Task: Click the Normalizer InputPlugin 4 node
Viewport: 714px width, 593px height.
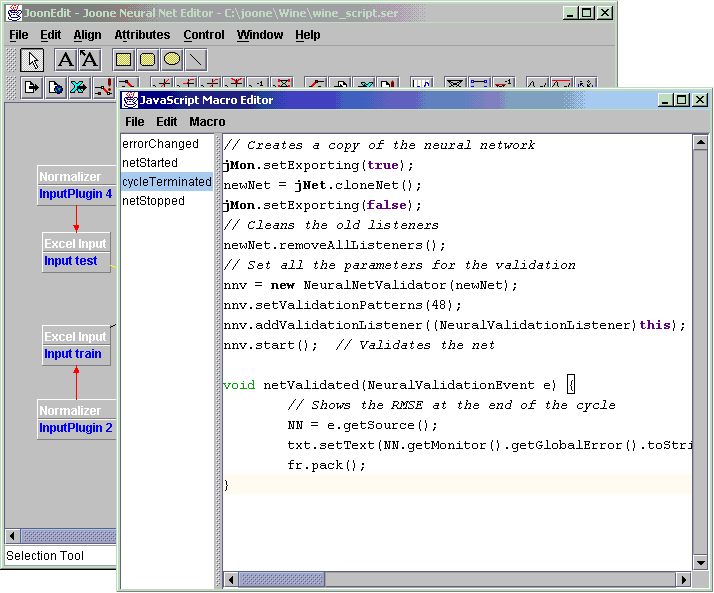Action: click(76, 186)
